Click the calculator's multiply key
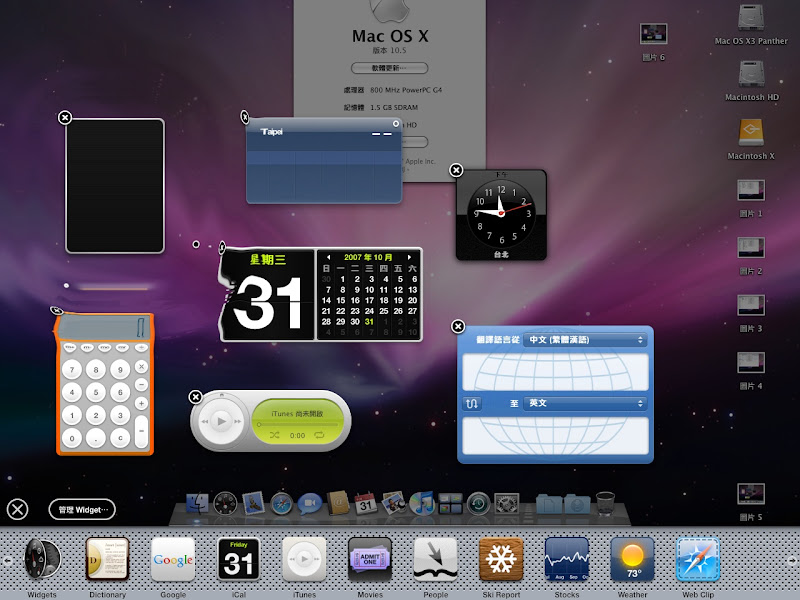This screenshot has width=800, height=600. tap(141, 366)
